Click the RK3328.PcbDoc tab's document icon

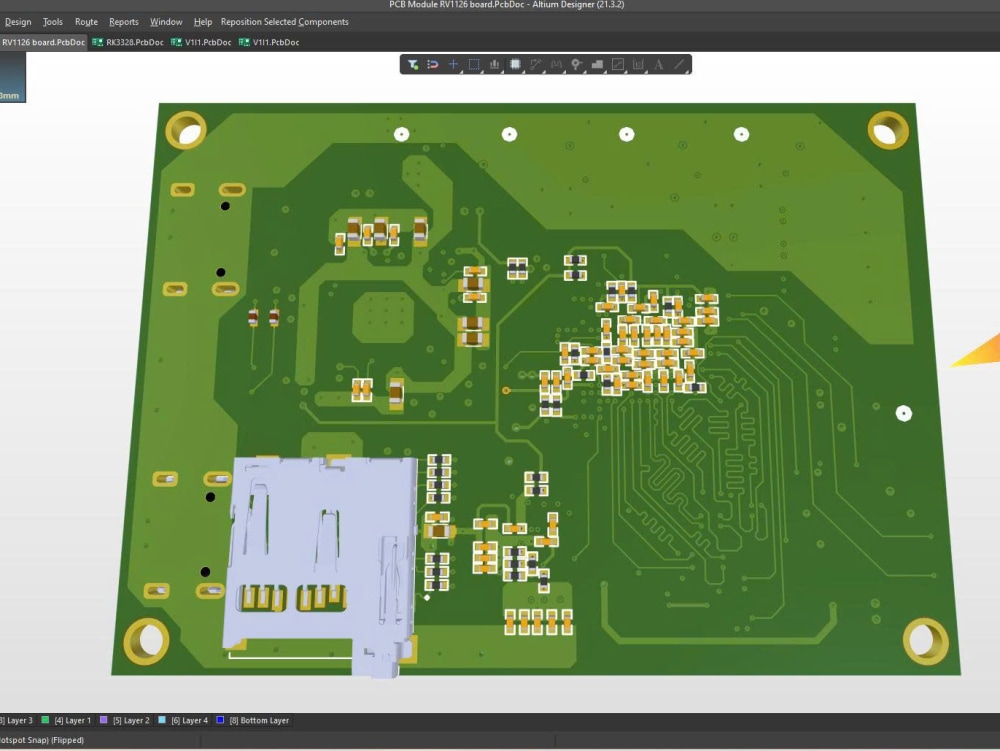tap(98, 42)
